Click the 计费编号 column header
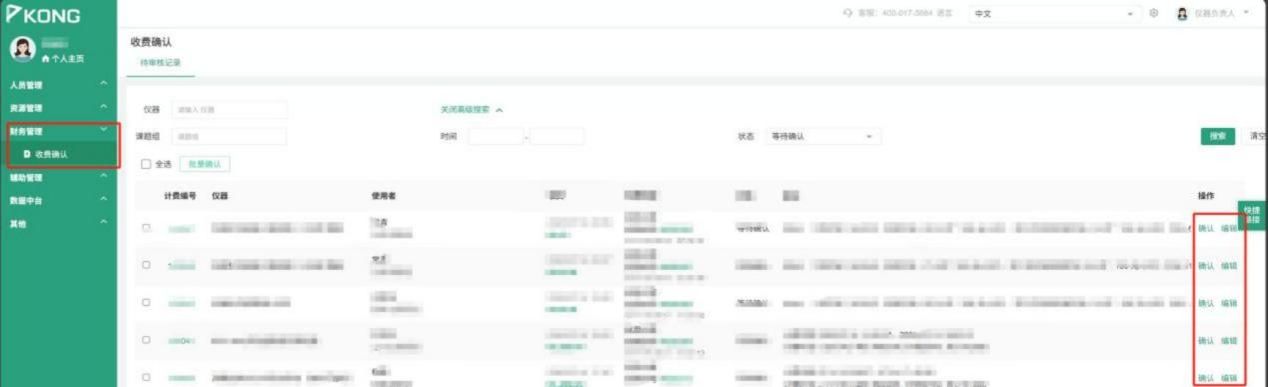 [x=180, y=195]
